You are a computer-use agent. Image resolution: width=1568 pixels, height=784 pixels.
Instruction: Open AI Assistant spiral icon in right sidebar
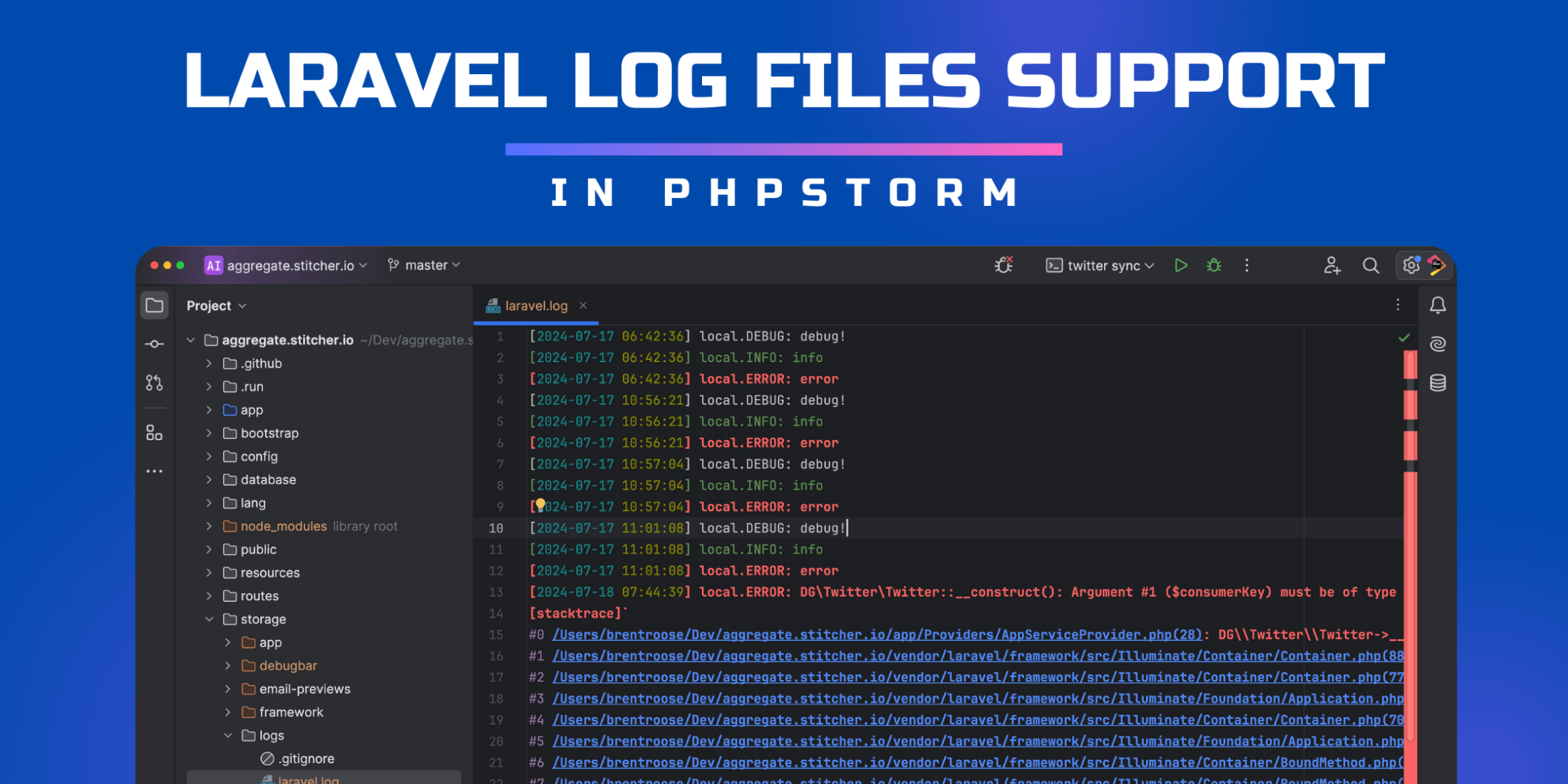tap(1438, 344)
